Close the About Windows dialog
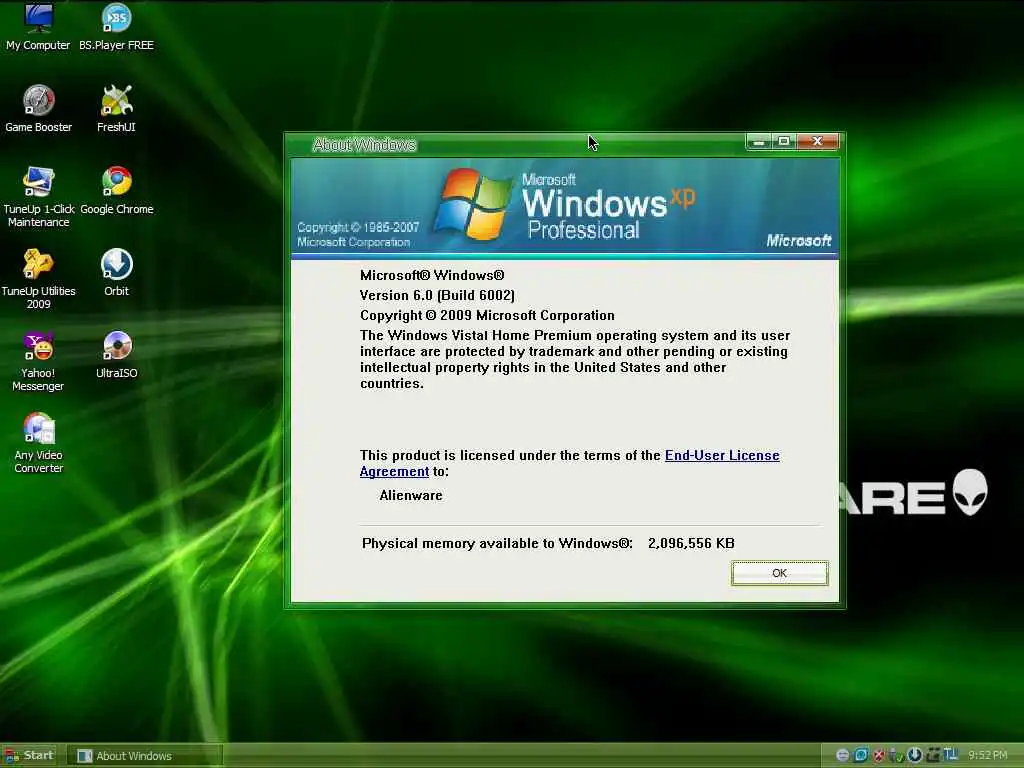 click(817, 141)
